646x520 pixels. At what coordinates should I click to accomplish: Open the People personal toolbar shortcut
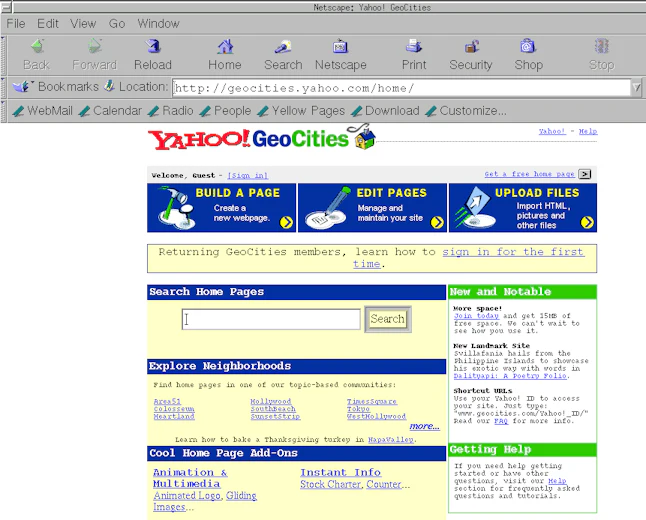tap(225, 111)
